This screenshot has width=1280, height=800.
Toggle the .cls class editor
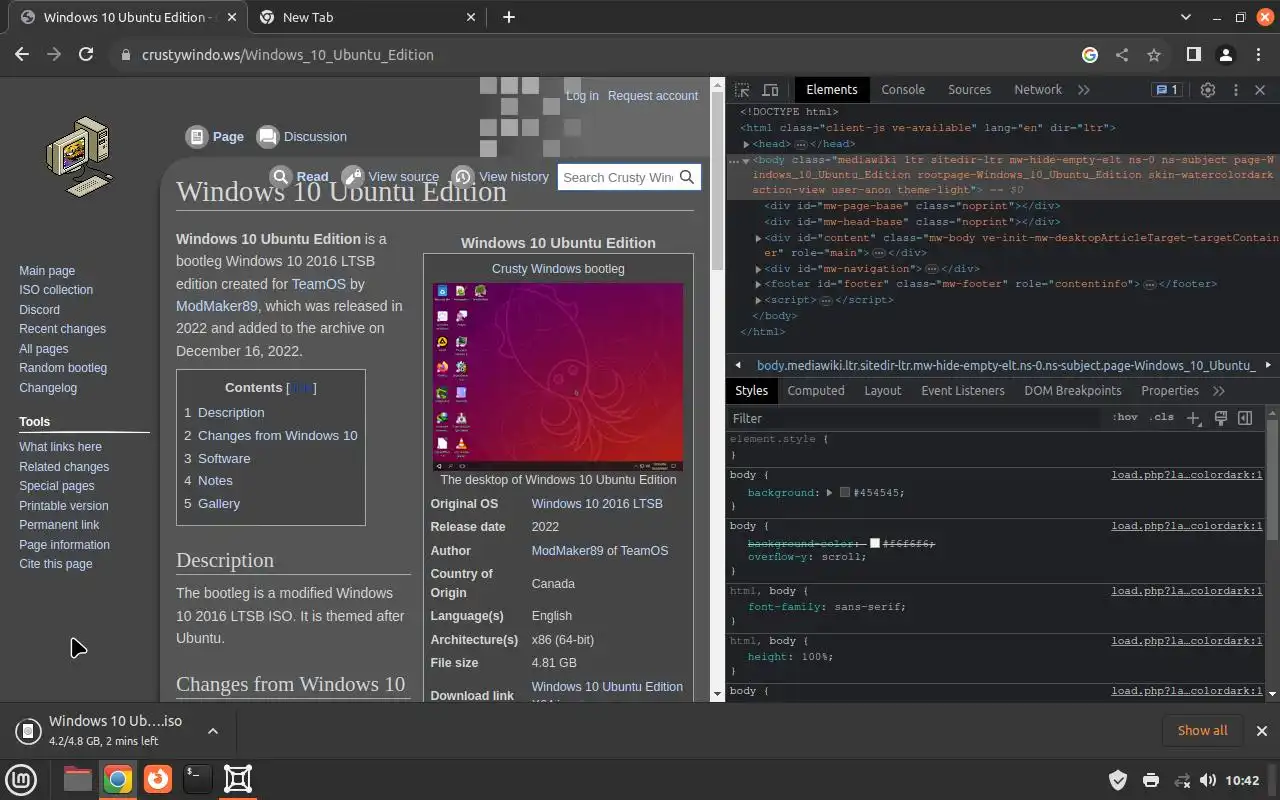coord(1162,418)
